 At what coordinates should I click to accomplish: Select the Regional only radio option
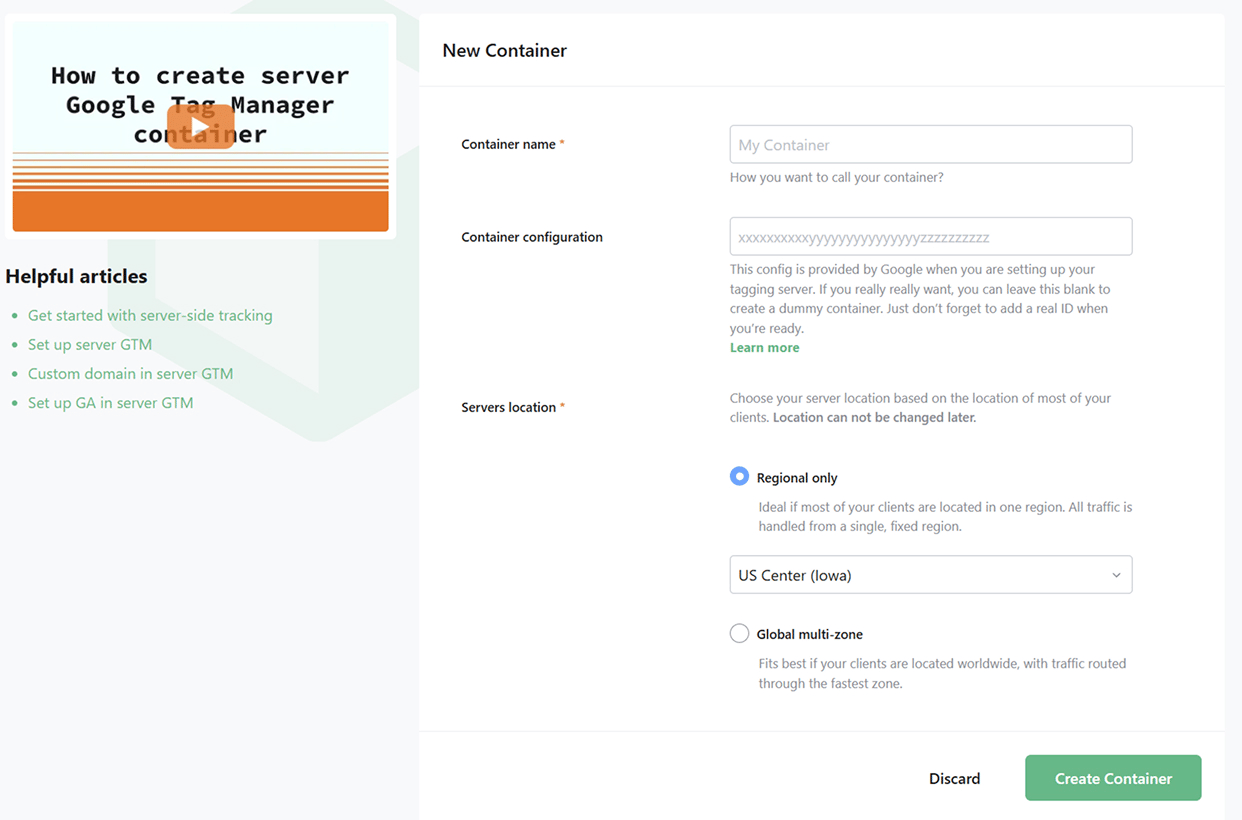(x=739, y=476)
